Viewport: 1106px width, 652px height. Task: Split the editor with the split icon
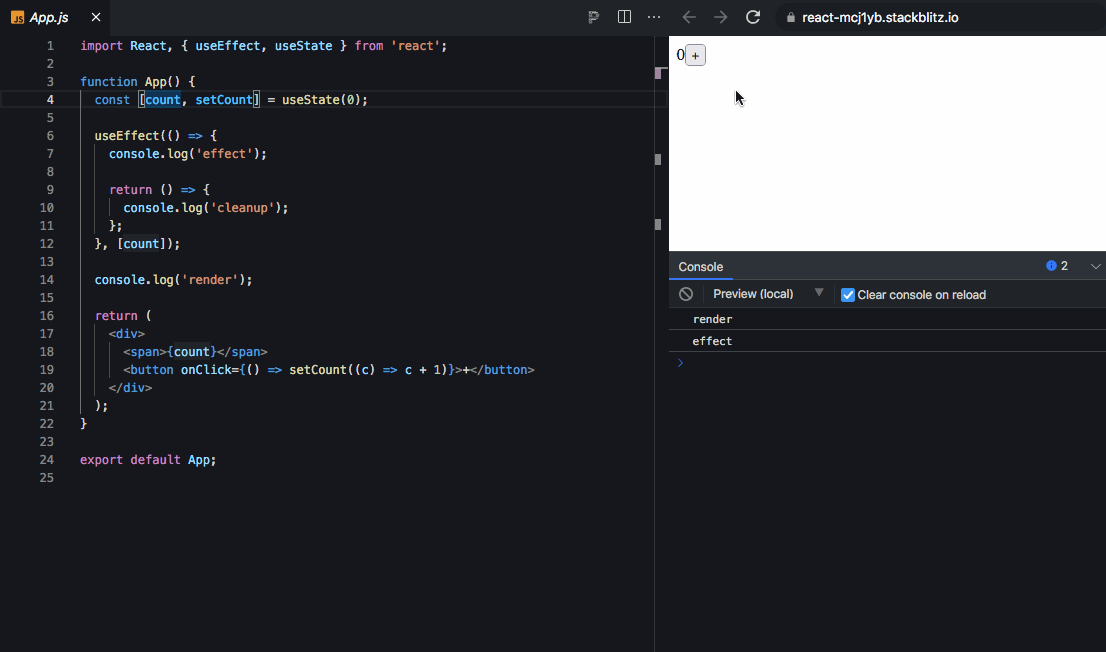coord(624,17)
